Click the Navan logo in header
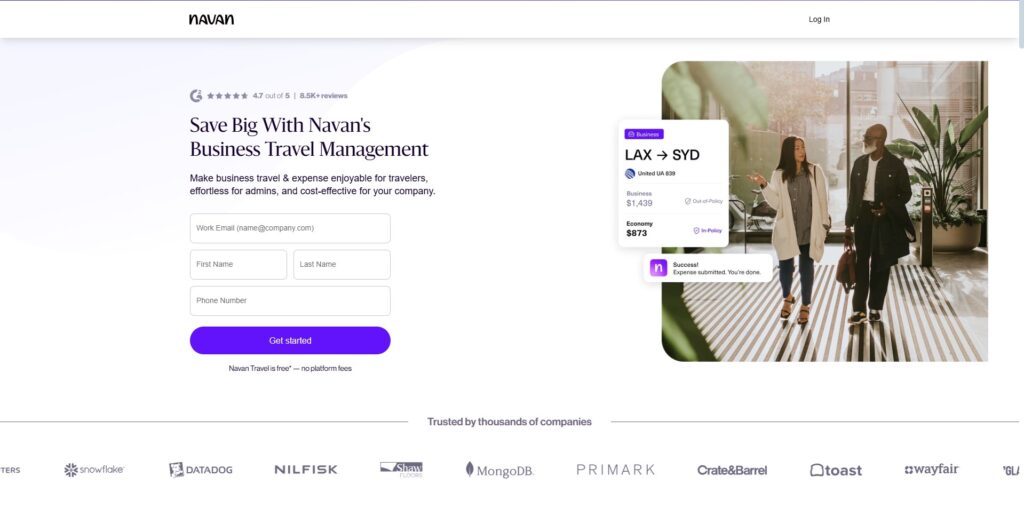1024x524 pixels. (x=211, y=20)
